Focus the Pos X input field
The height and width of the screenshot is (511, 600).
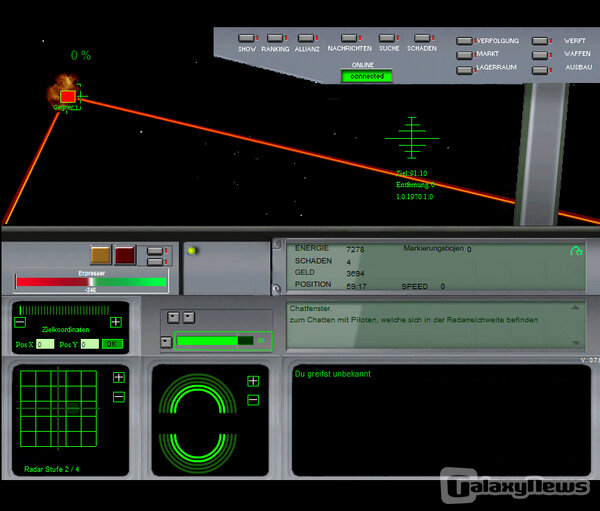pyautogui.click(x=45, y=344)
